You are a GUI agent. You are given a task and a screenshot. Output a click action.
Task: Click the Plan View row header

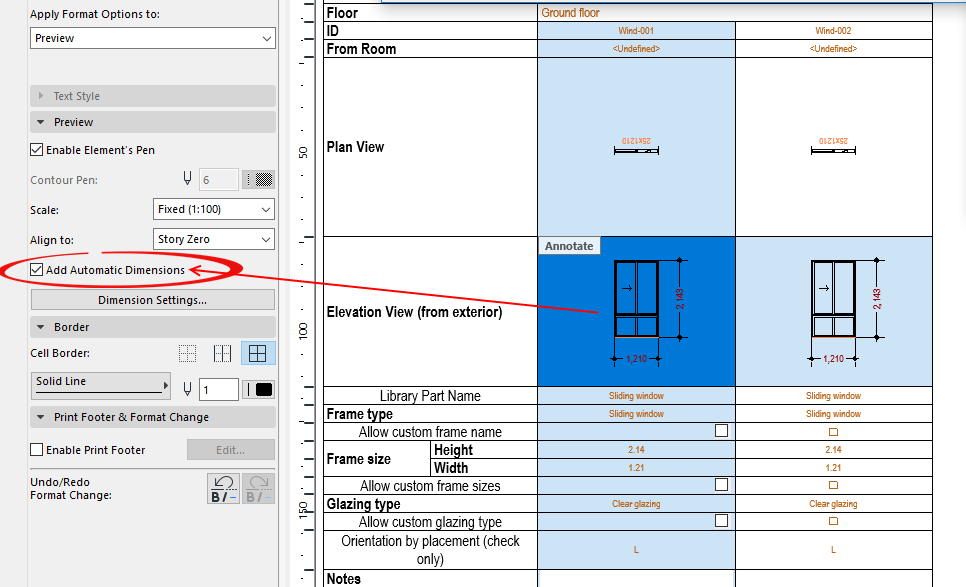[430, 147]
